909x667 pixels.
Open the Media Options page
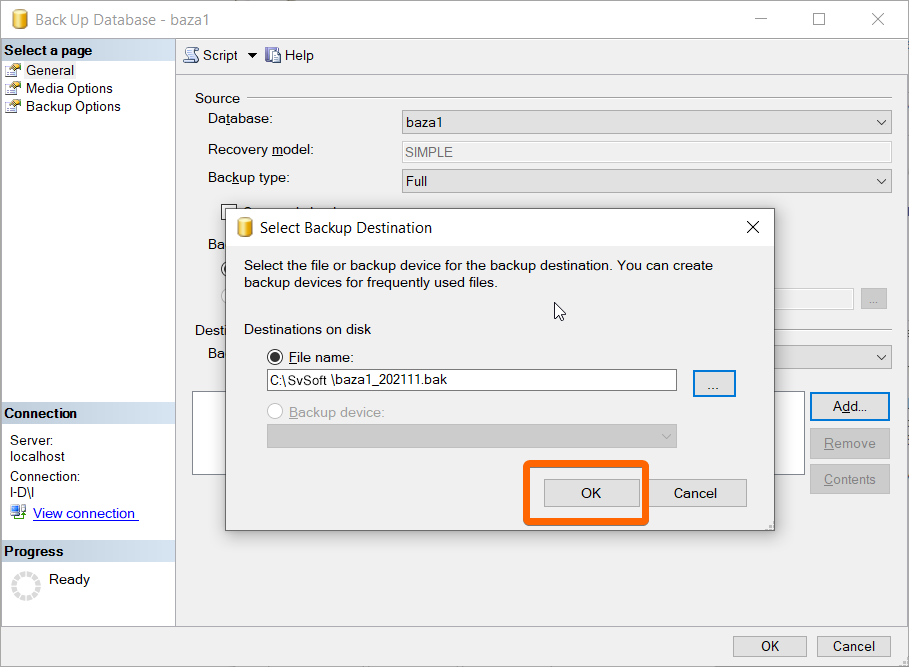coord(69,88)
